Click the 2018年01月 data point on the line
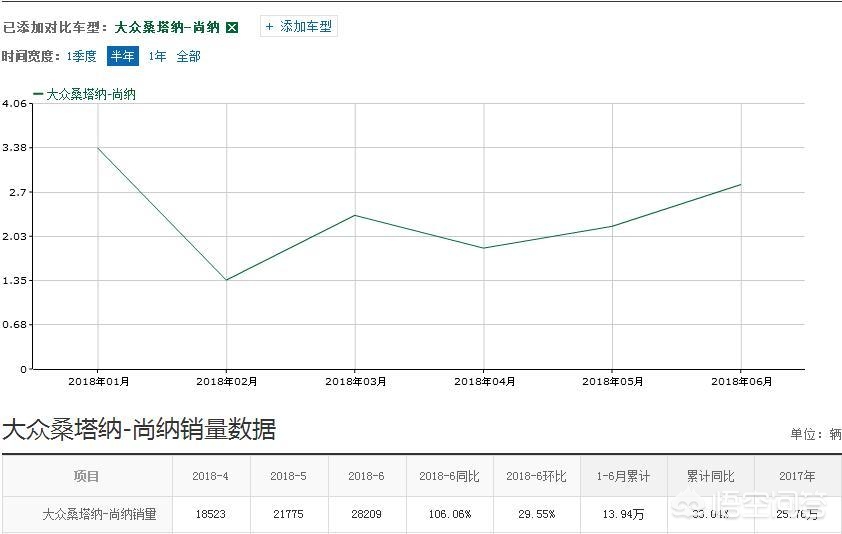The width and height of the screenshot is (842, 534). (x=98, y=148)
